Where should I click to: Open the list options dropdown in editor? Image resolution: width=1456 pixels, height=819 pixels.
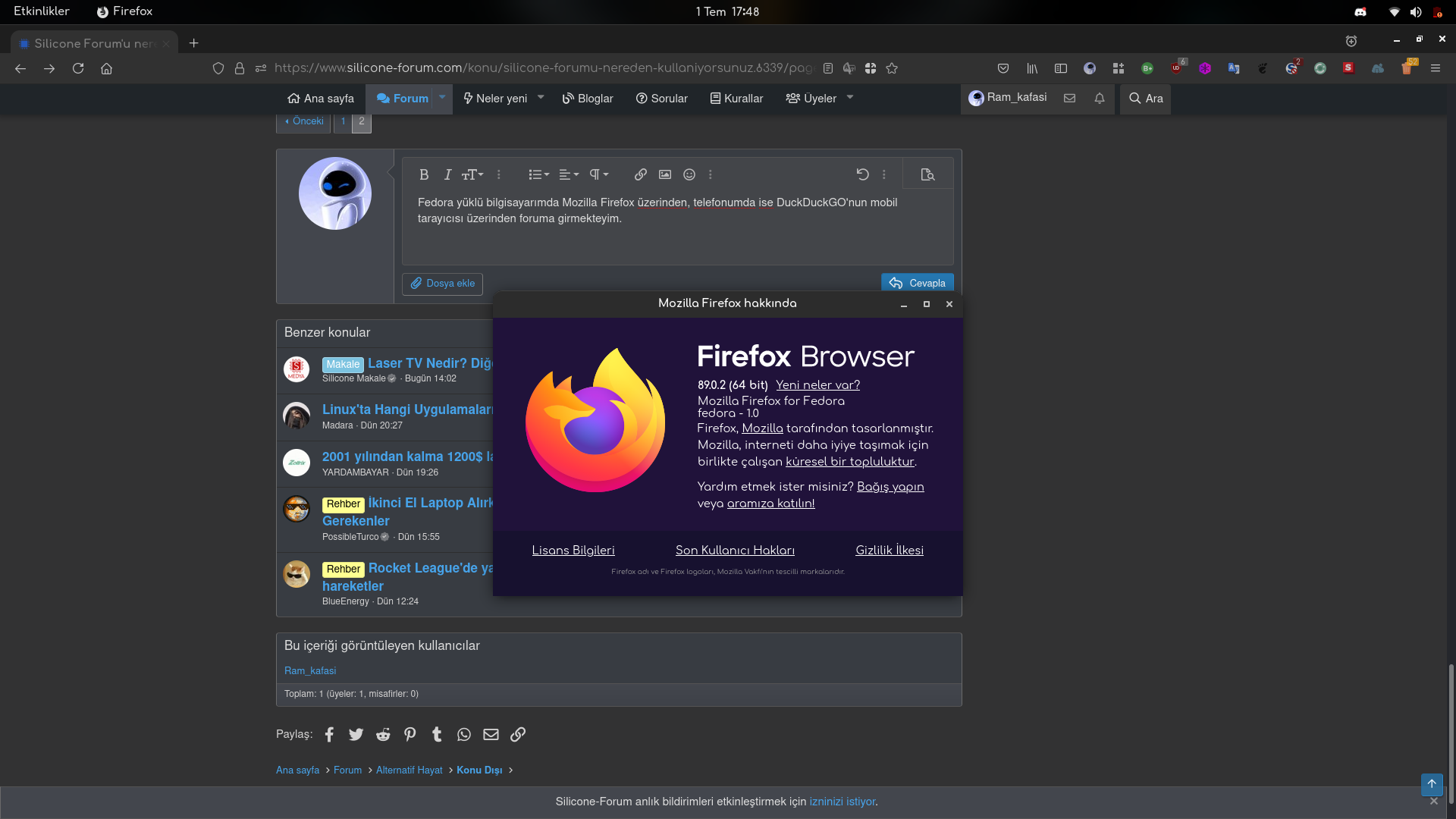tap(538, 174)
